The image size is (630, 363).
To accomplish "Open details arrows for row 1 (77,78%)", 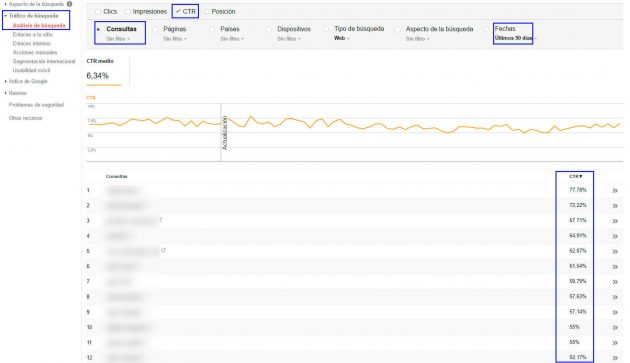I will (615, 191).
